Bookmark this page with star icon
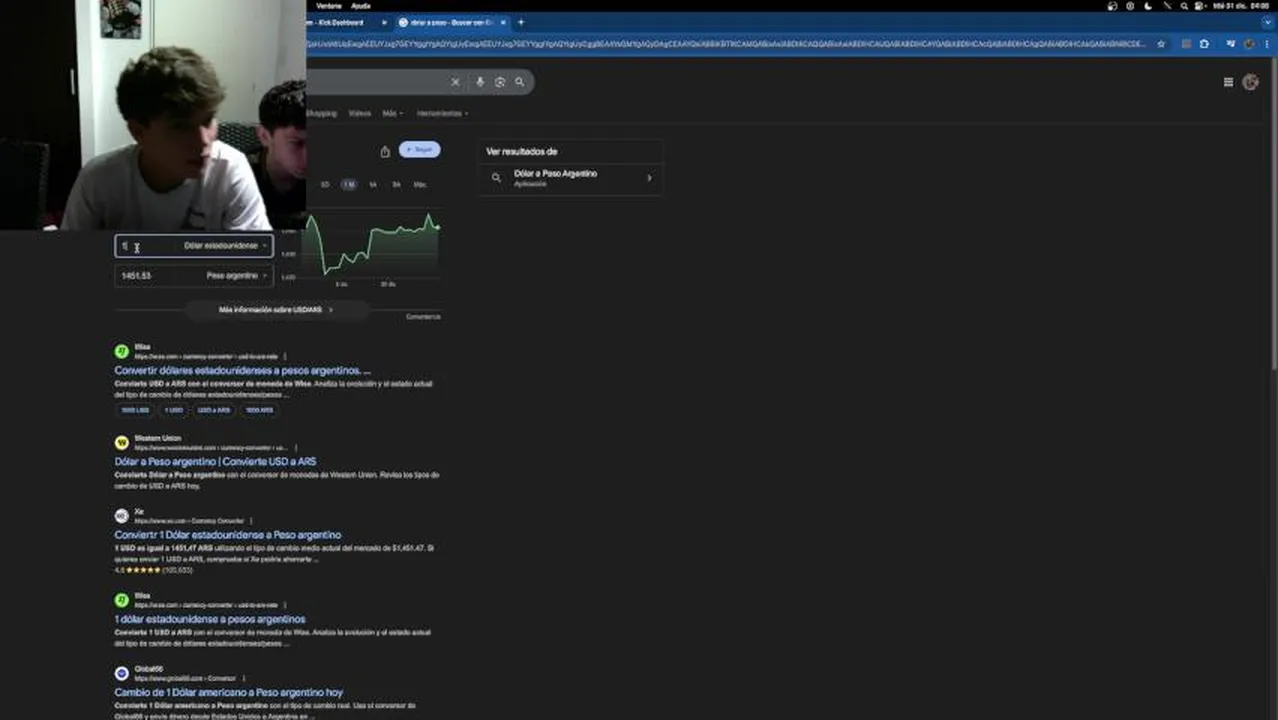Image resolution: width=1278 pixels, height=720 pixels. point(1161,44)
